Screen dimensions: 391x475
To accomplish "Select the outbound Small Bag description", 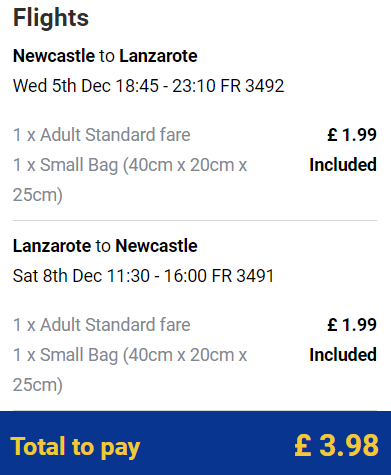I will (130, 180).
